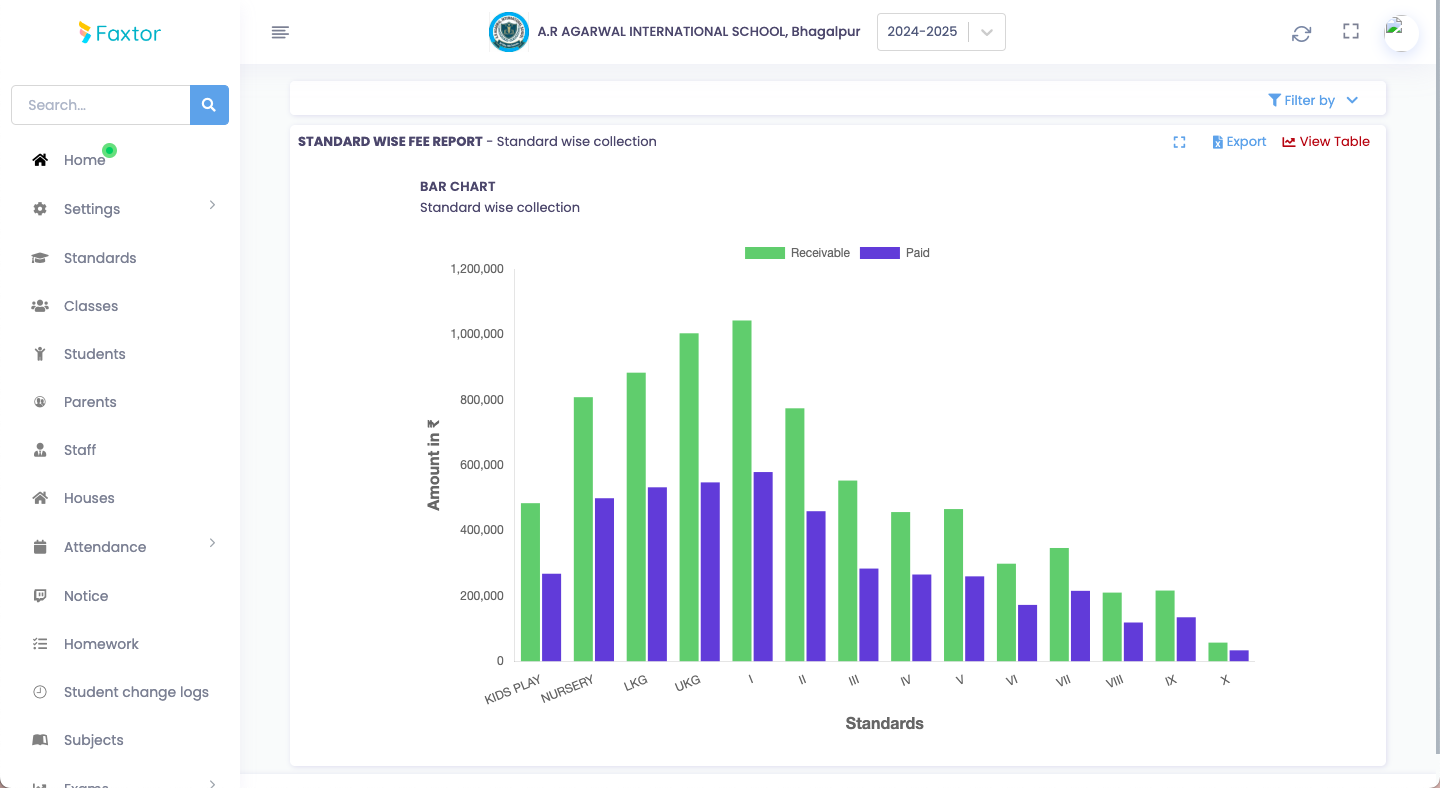Export the fee report
1440x788 pixels.
1239,142
